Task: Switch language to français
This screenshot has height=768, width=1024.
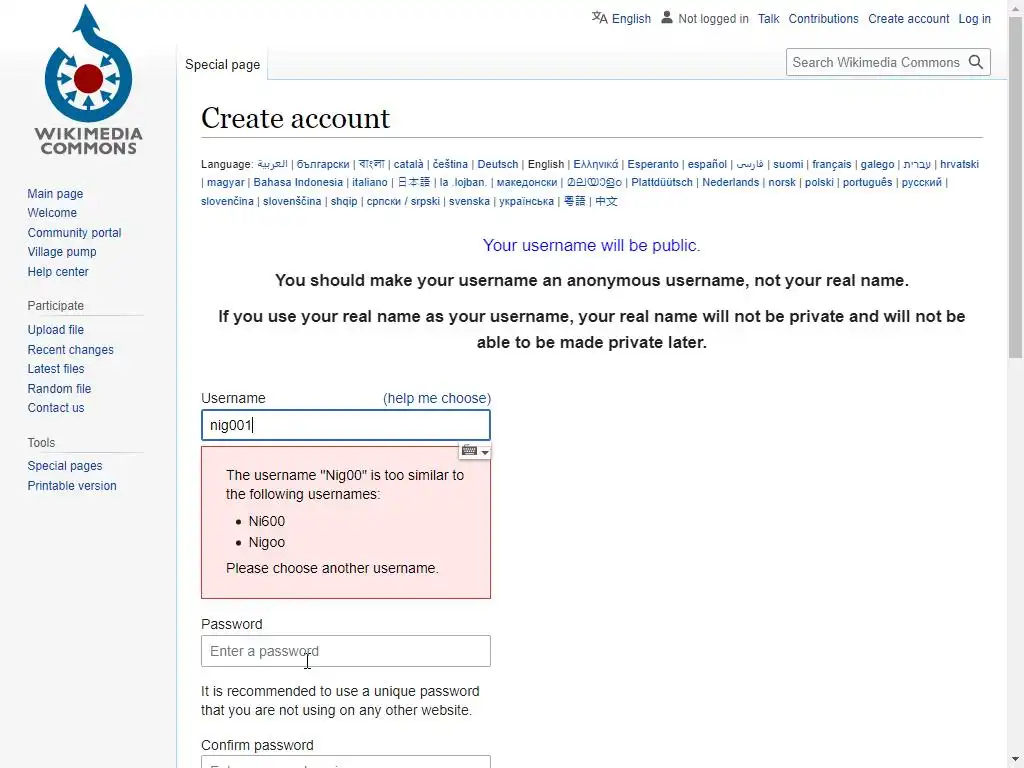Action: point(831,164)
